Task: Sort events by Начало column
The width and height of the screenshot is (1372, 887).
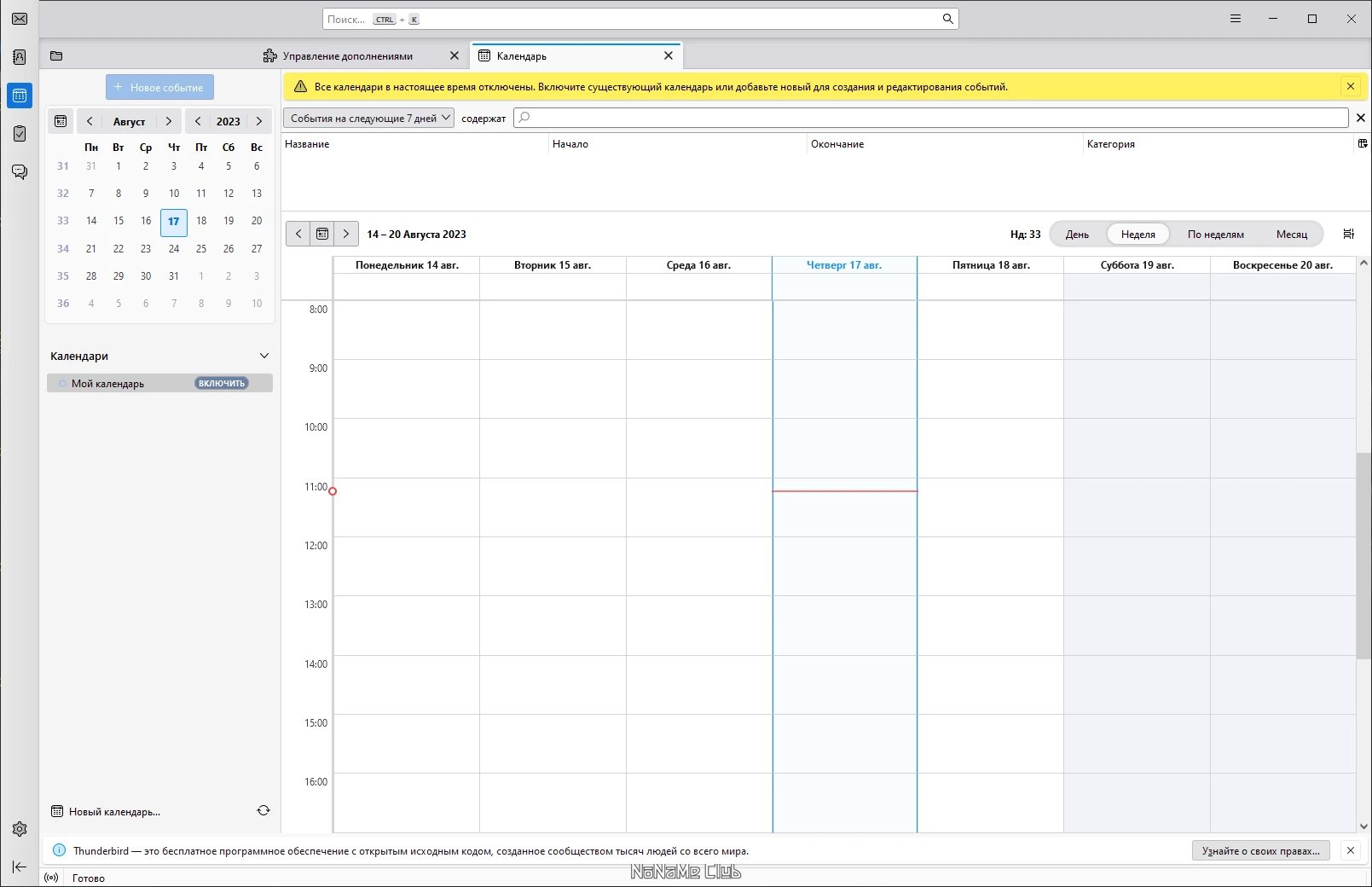Action: pos(678,143)
